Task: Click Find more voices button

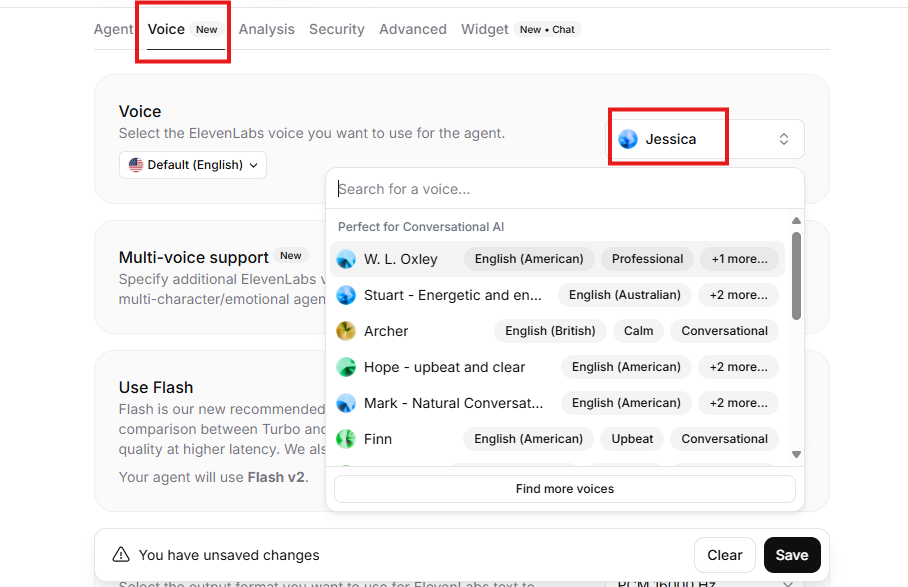Action: pyautogui.click(x=565, y=489)
